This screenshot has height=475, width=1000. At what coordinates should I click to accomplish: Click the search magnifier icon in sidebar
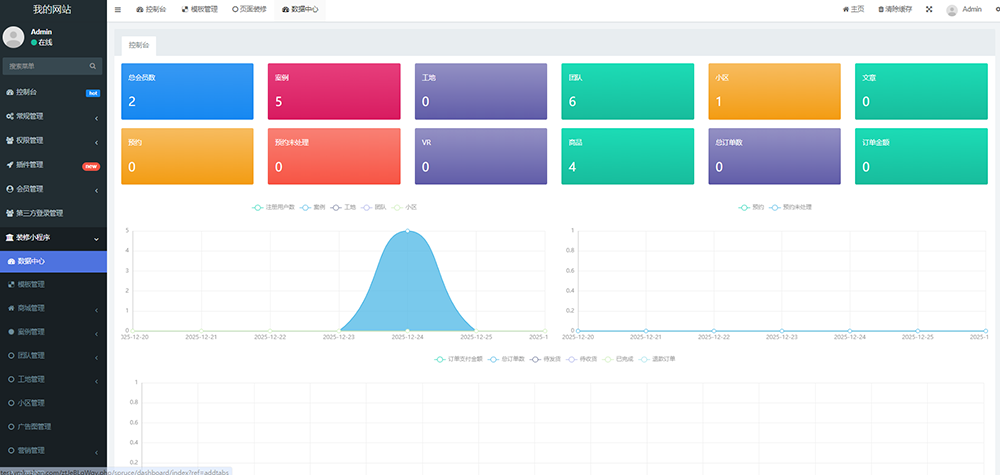tap(93, 66)
